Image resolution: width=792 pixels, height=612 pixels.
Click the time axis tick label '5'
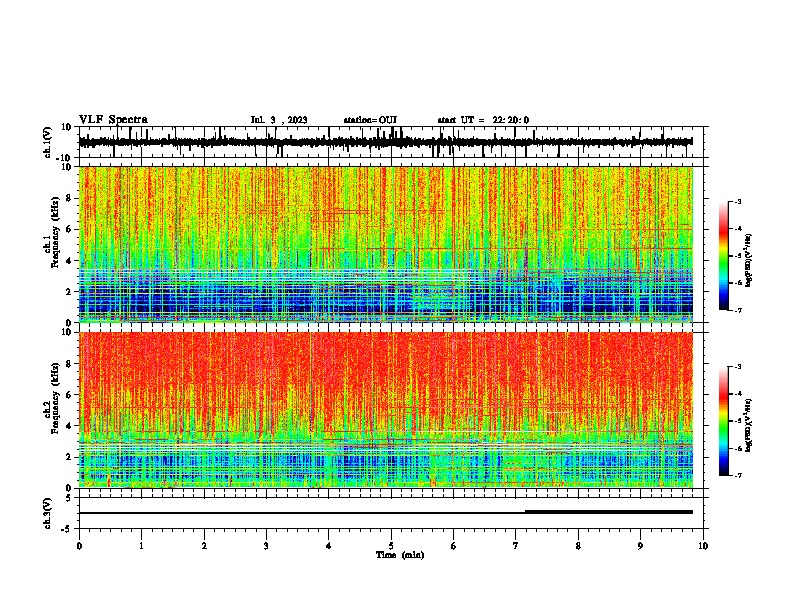click(x=391, y=546)
